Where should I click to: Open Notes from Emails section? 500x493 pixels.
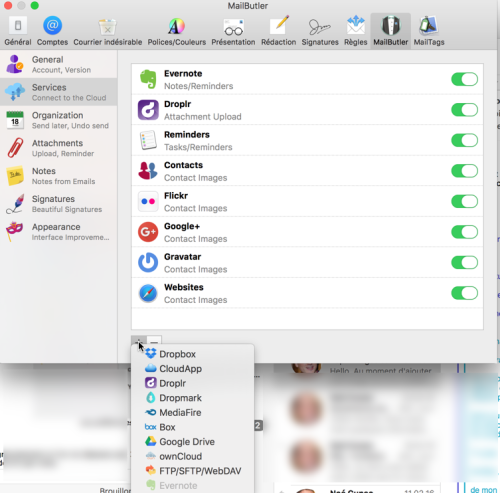(59, 176)
